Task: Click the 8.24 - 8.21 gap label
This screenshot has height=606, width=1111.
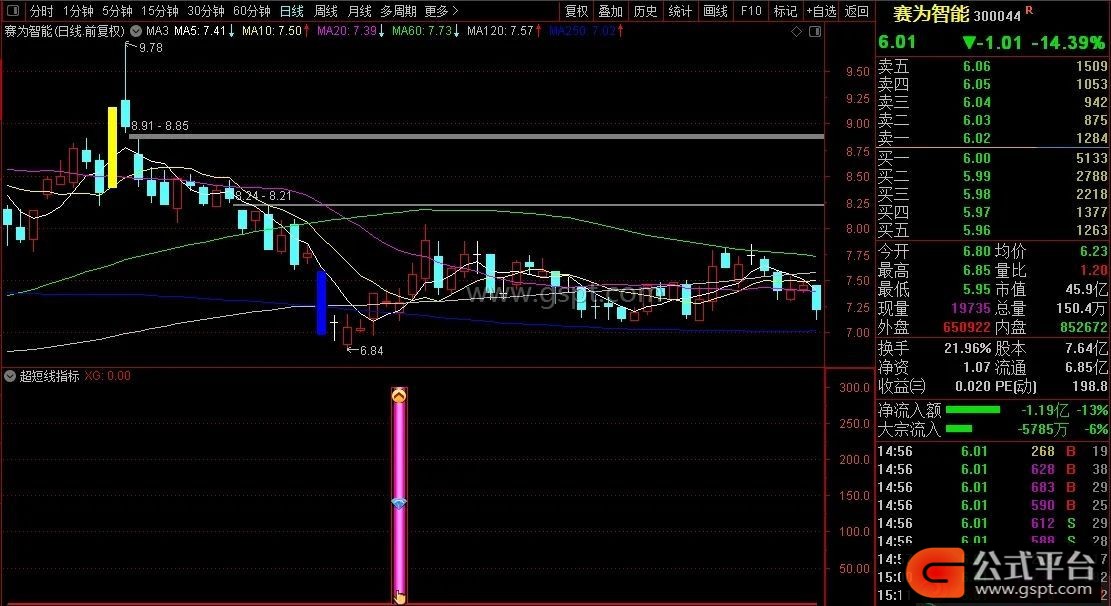Action: point(262,196)
